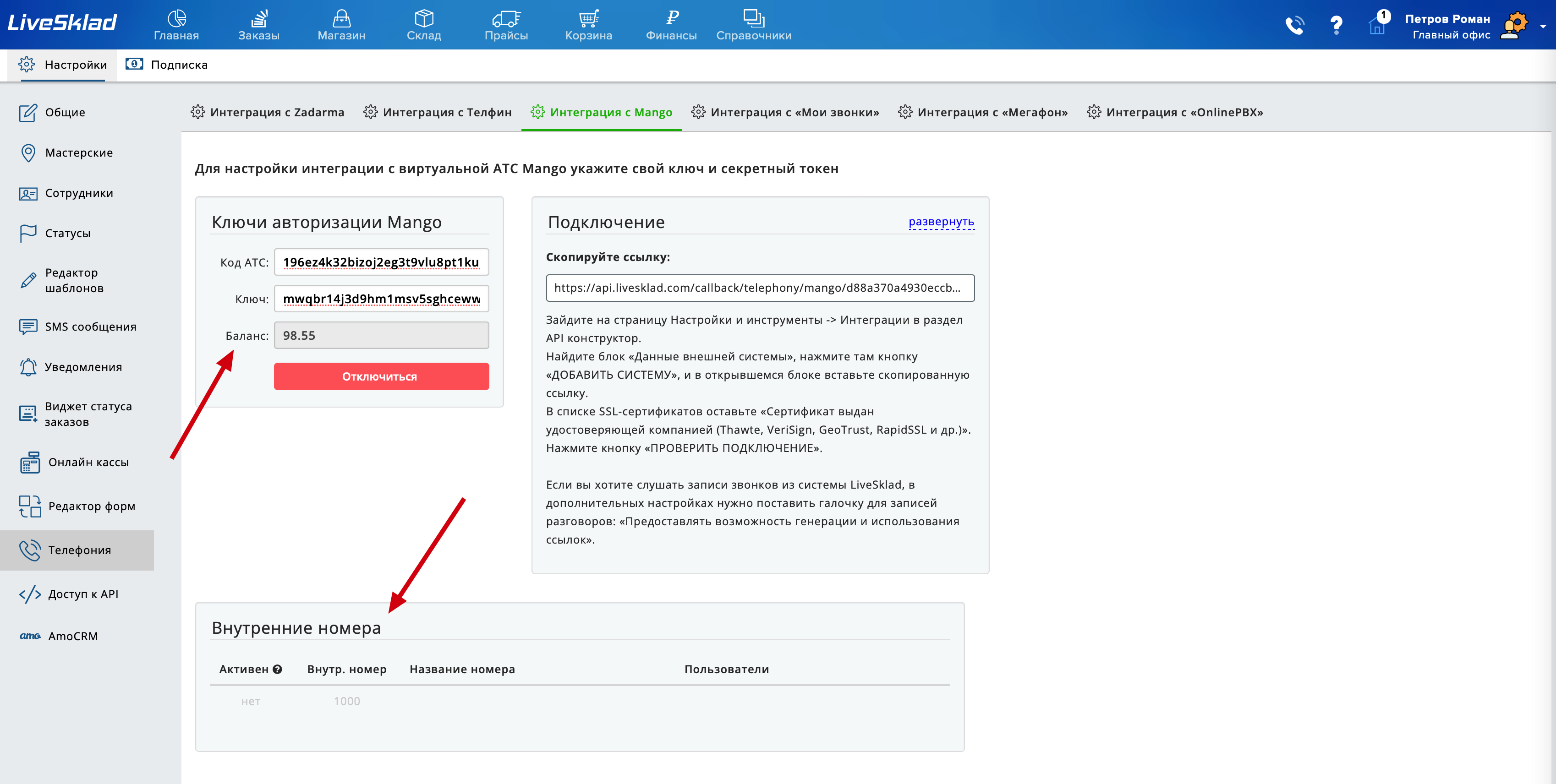Open Общие settings in sidebar

[x=53, y=112]
